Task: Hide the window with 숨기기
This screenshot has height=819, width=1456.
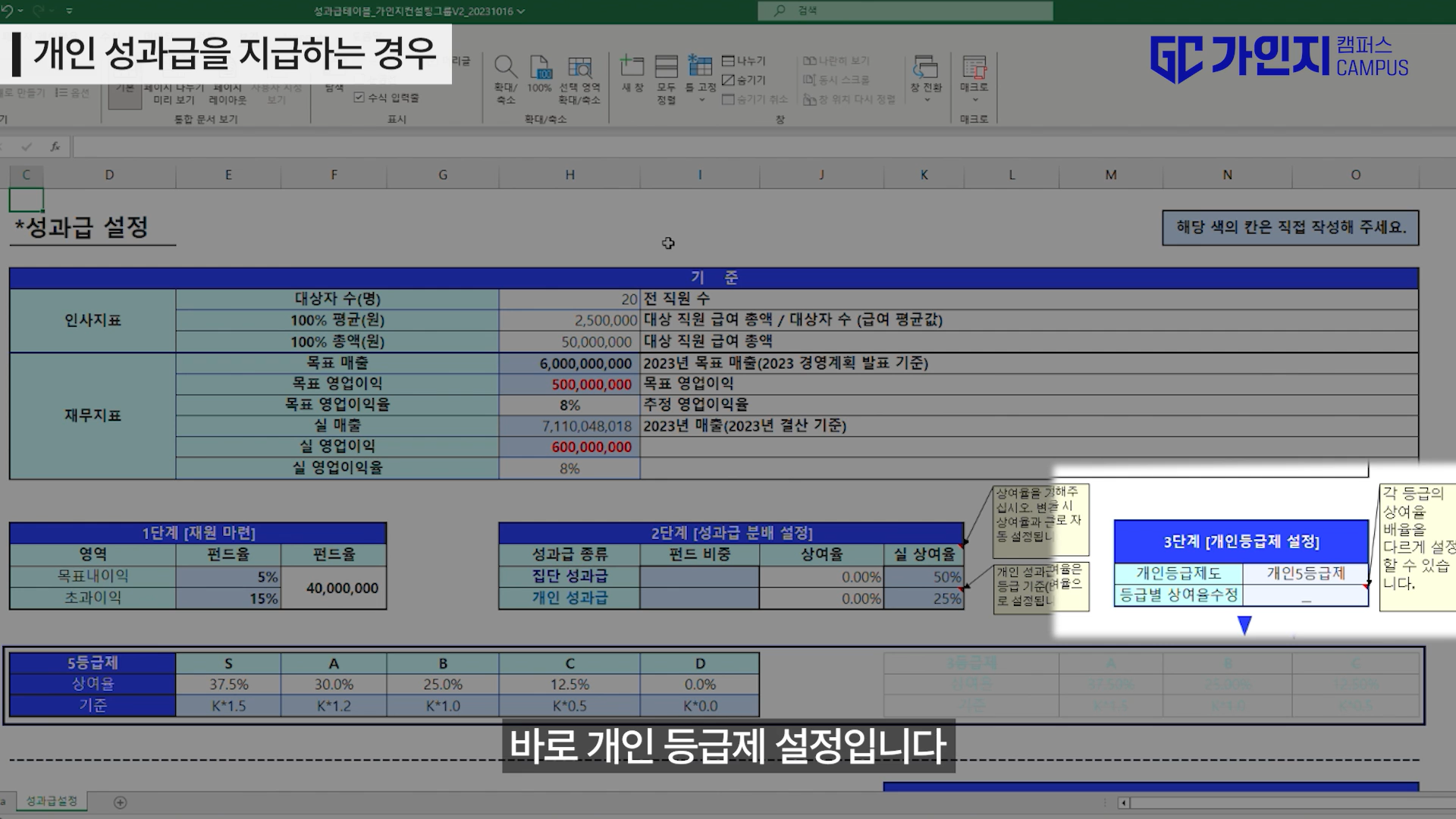Action: point(746,80)
